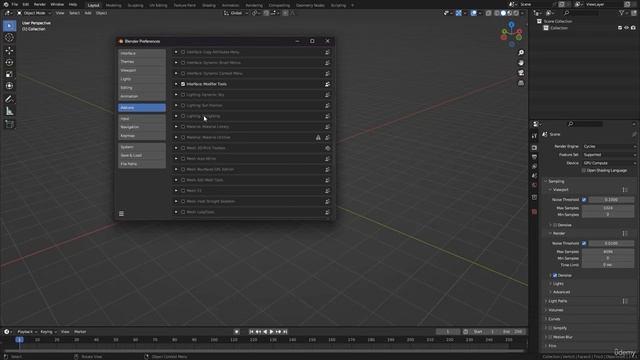Adjust Render Time Limit value field
The image size is (640, 360).
(x=608, y=265)
